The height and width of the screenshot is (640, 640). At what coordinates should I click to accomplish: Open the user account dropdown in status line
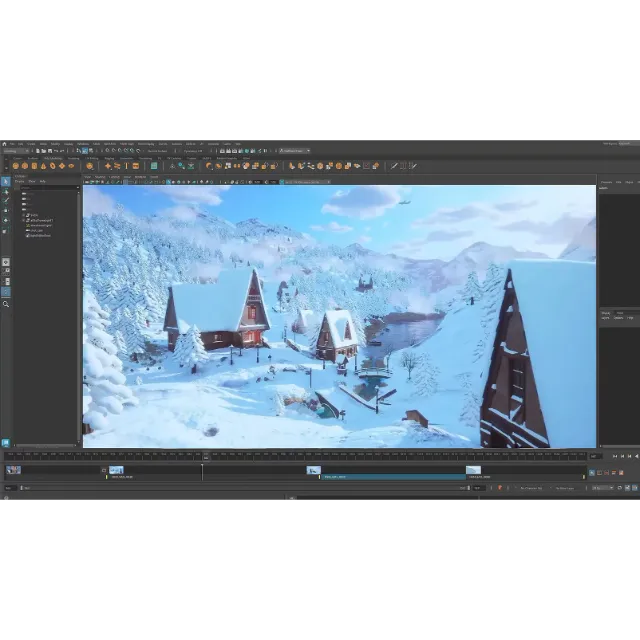295,151
